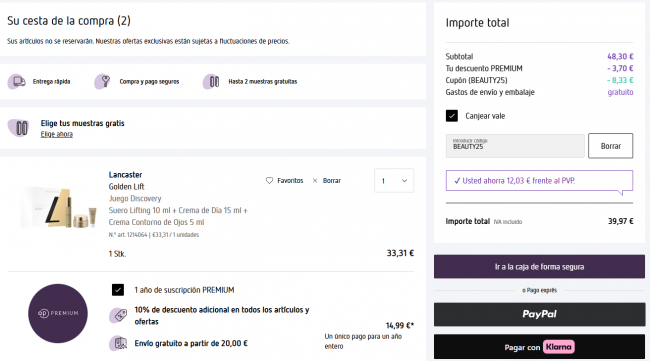Click the 10% discount tag icon

pos(119,315)
